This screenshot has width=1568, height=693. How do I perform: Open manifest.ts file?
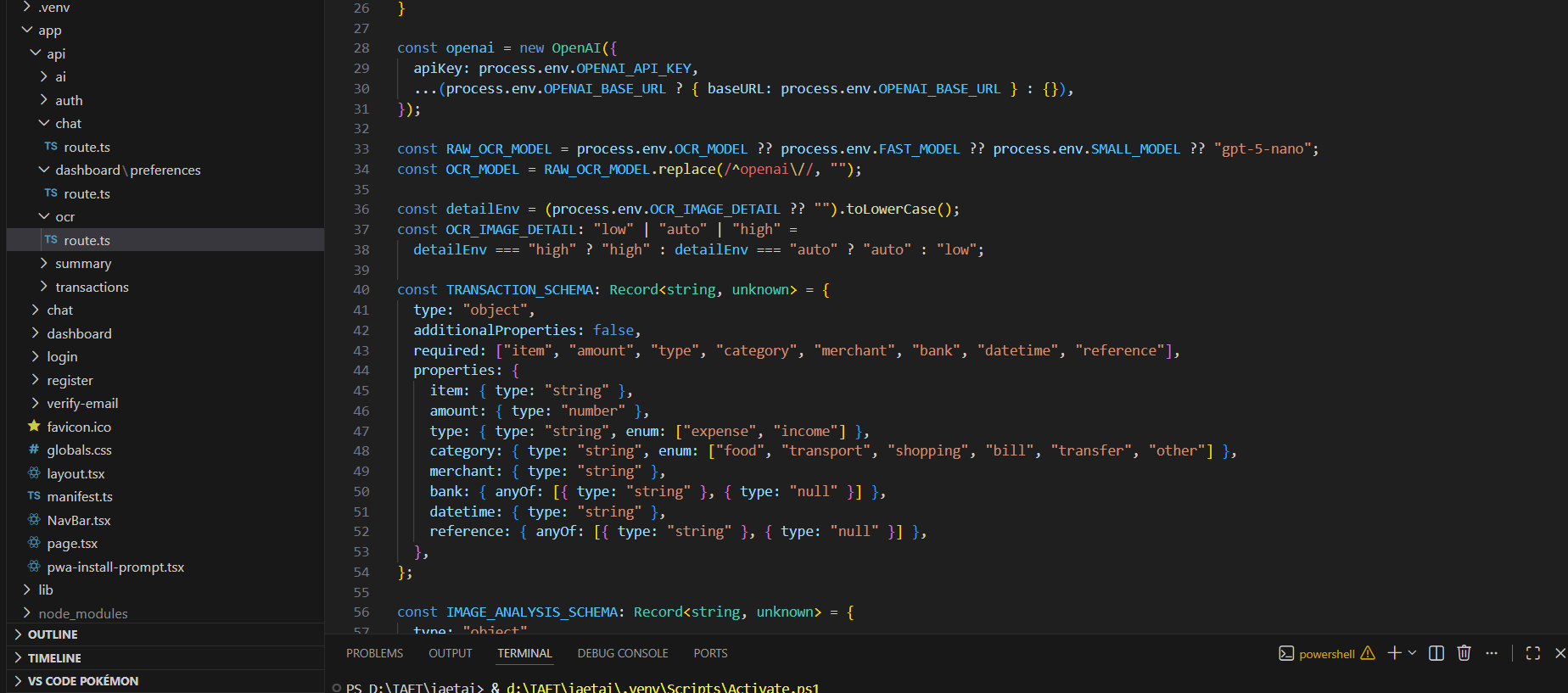[x=165, y=497]
